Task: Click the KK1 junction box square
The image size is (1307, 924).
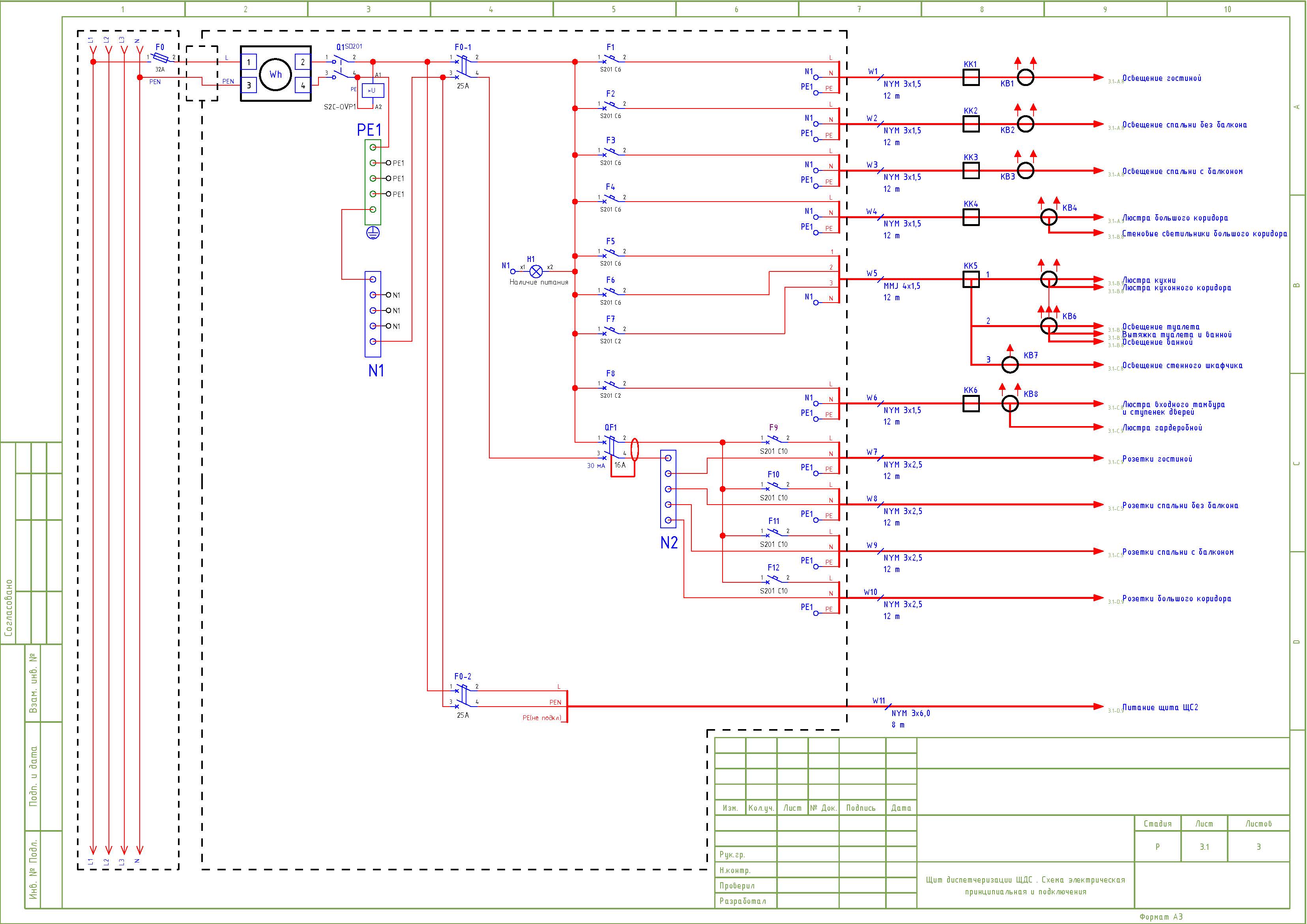Action: 971,77
